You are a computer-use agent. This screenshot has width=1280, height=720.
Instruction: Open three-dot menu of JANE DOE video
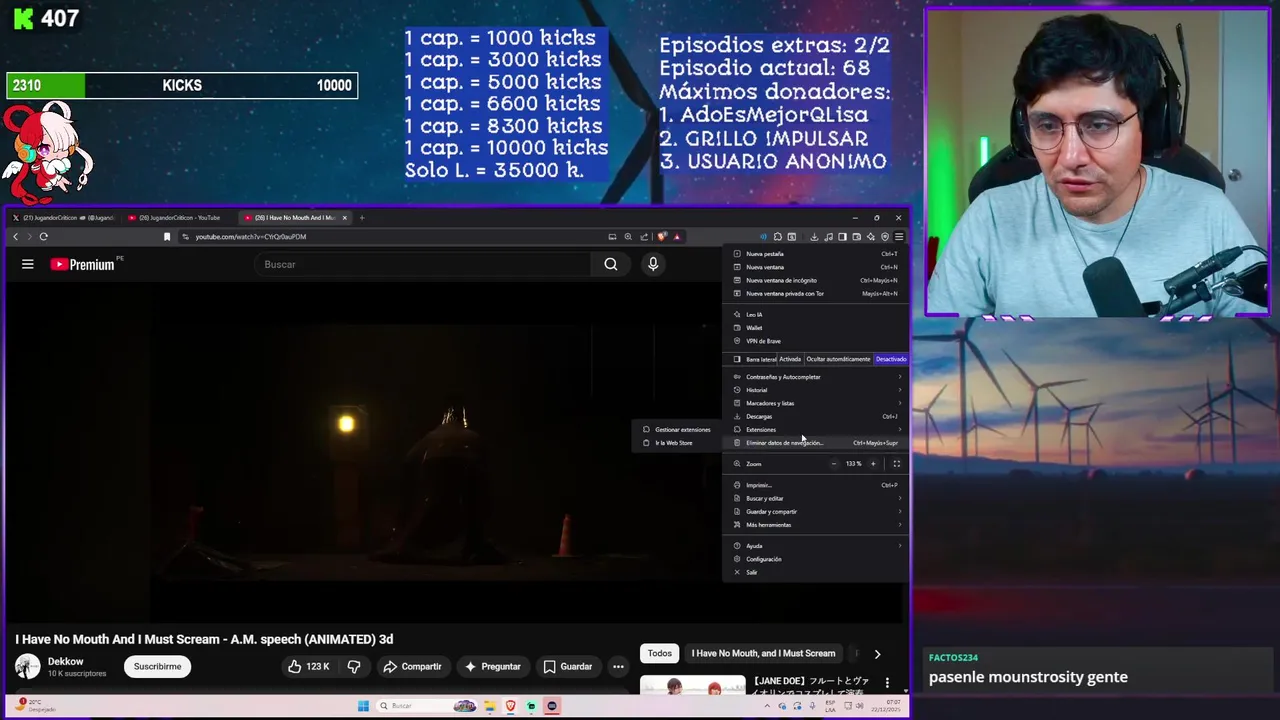[887, 683]
